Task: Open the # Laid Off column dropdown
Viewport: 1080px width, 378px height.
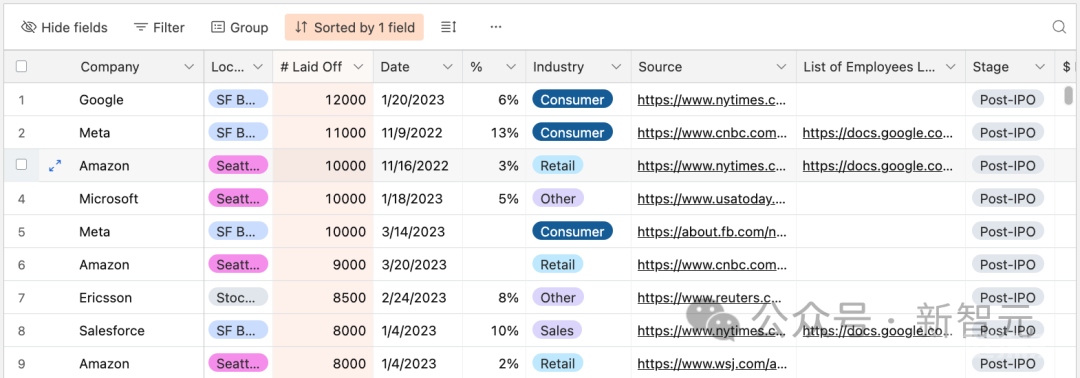Action: (x=358, y=67)
